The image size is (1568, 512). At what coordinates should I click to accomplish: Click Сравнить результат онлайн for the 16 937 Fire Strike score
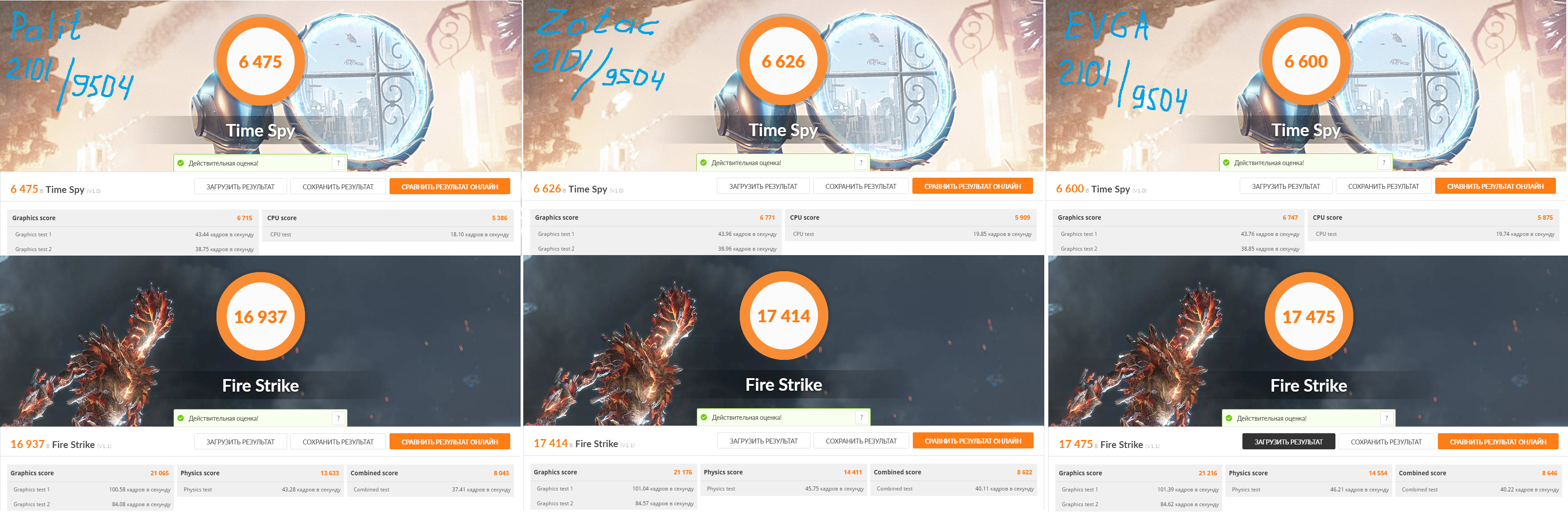coord(450,442)
